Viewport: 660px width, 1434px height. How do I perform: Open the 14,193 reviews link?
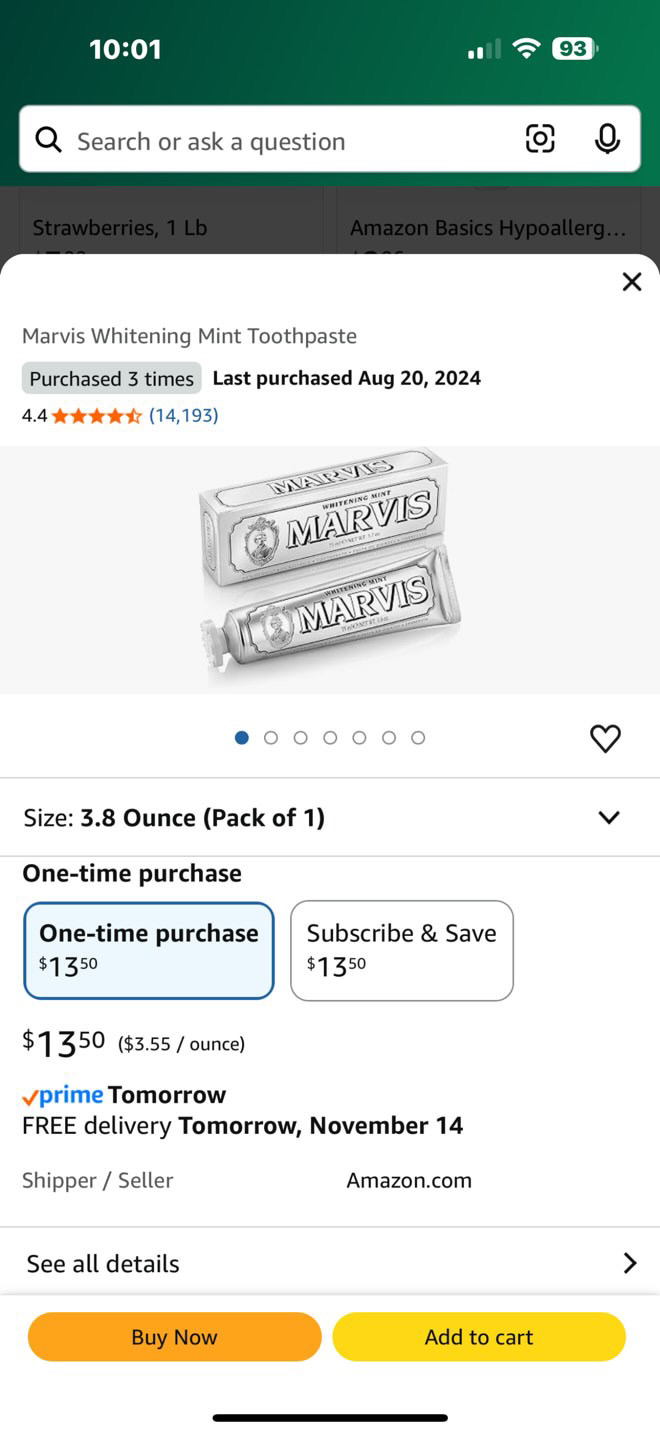[x=183, y=415]
